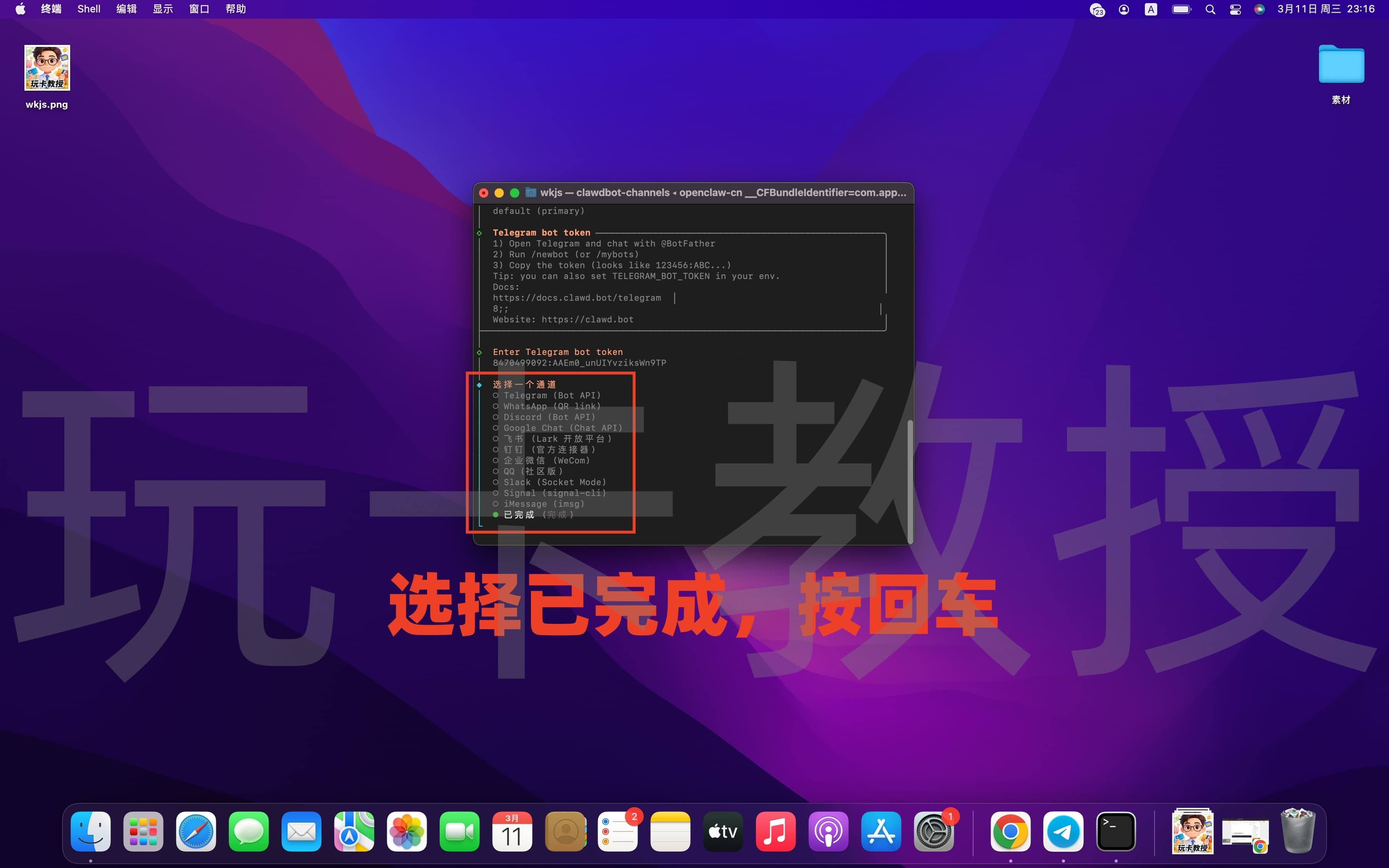This screenshot has height=868, width=1389.
Task: Launch Photos from the Dock
Action: tap(407, 831)
